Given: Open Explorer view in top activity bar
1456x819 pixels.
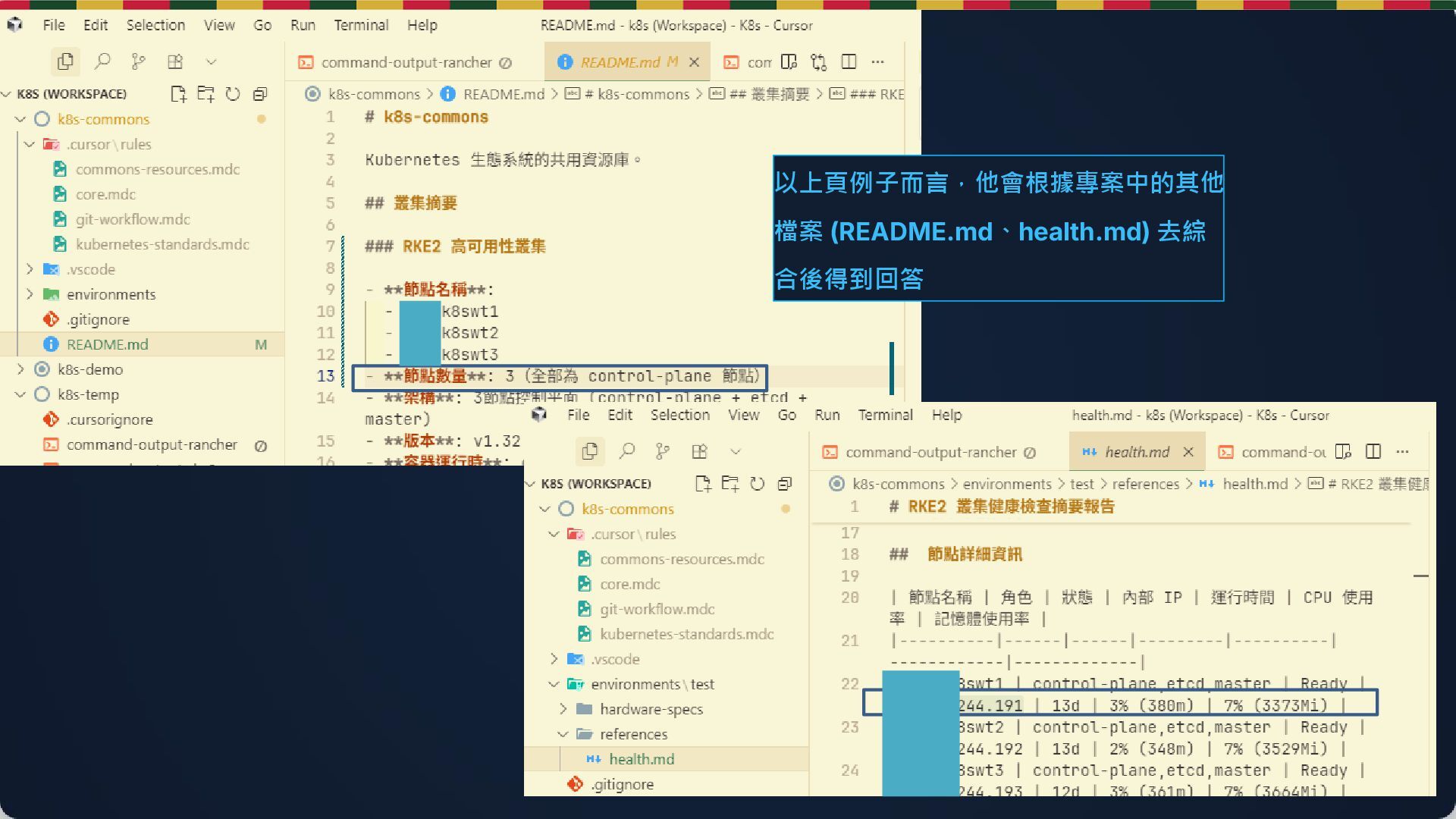Looking at the screenshot, I should 66,61.
